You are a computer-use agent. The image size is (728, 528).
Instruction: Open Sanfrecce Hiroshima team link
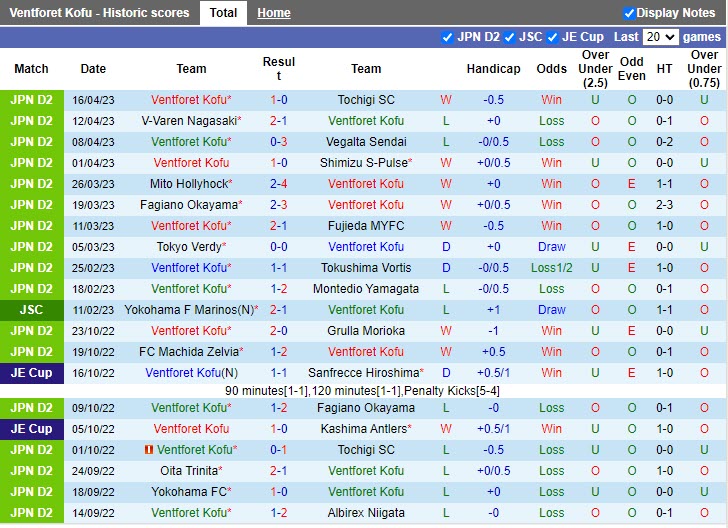pyautogui.click(x=364, y=373)
